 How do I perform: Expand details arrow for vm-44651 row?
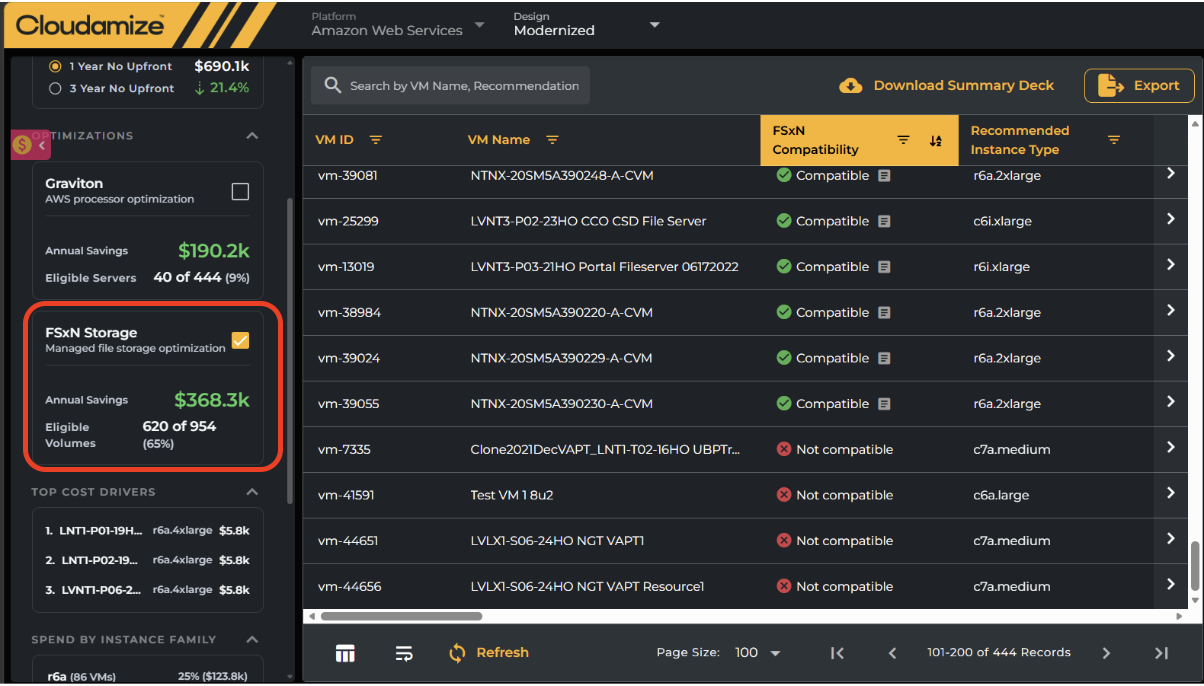[x=1170, y=539]
